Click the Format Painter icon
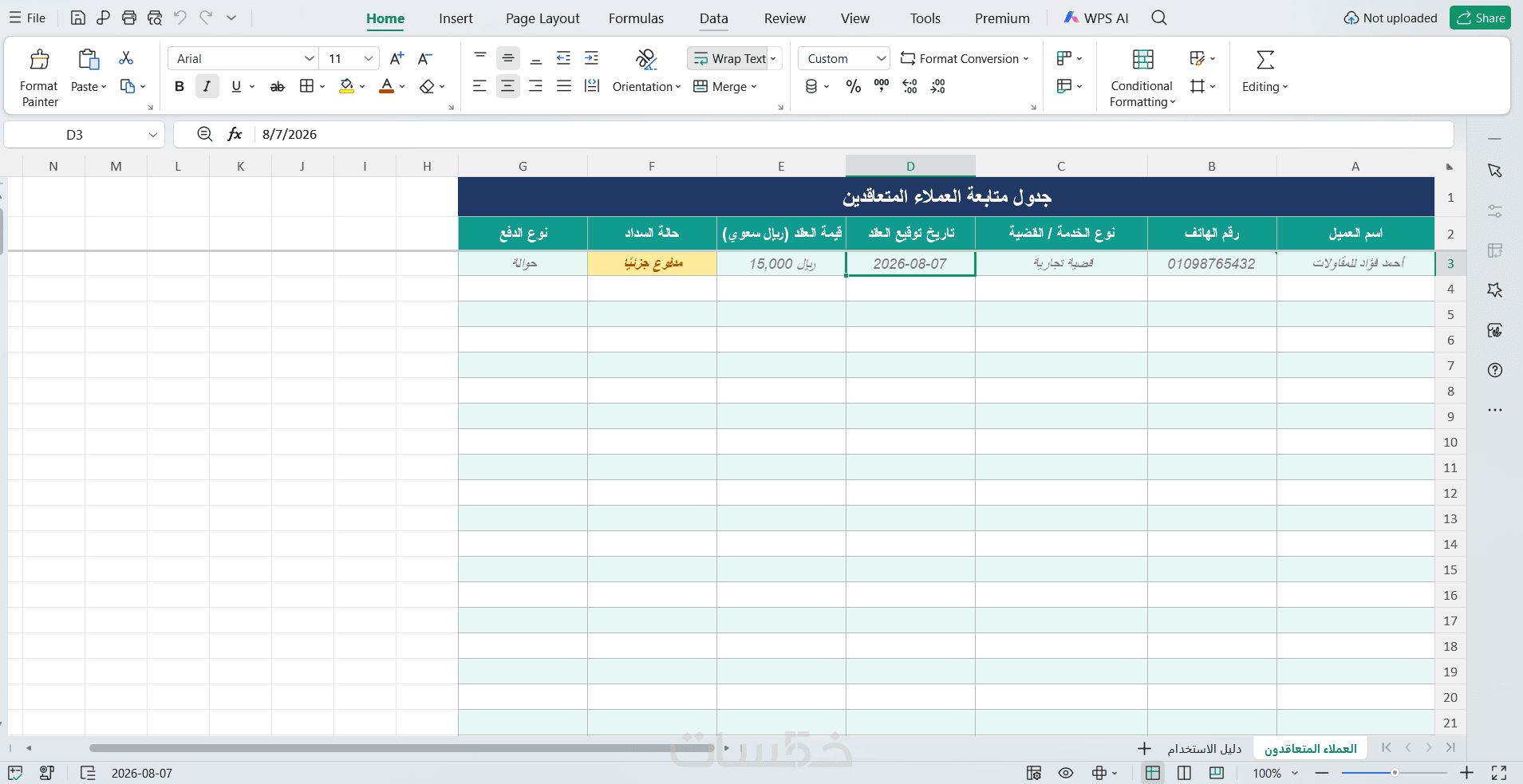This screenshot has height=784, width=1523. pyautogui.click(x=39, y=59)
